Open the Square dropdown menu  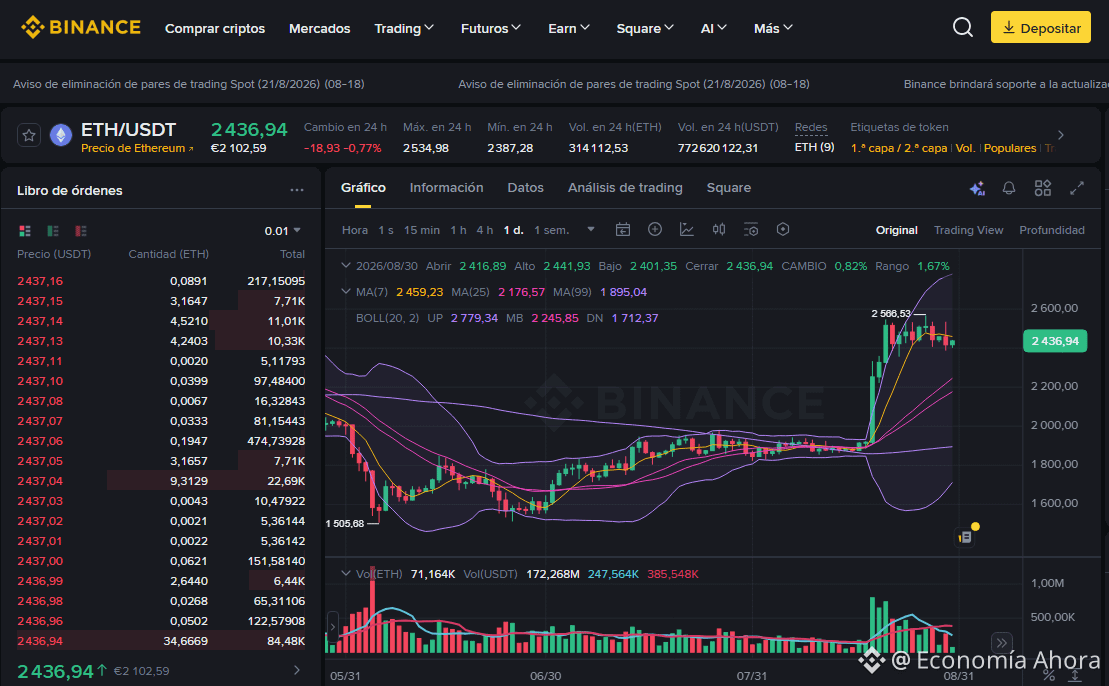click(645, 28)
